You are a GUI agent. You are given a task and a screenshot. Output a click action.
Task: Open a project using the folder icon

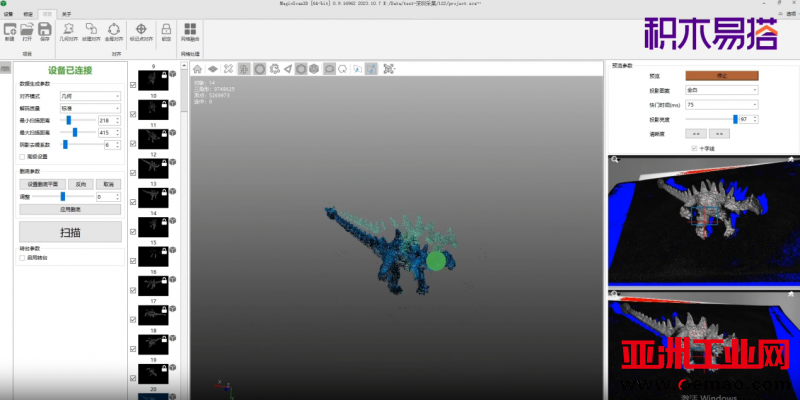point(27,32)
